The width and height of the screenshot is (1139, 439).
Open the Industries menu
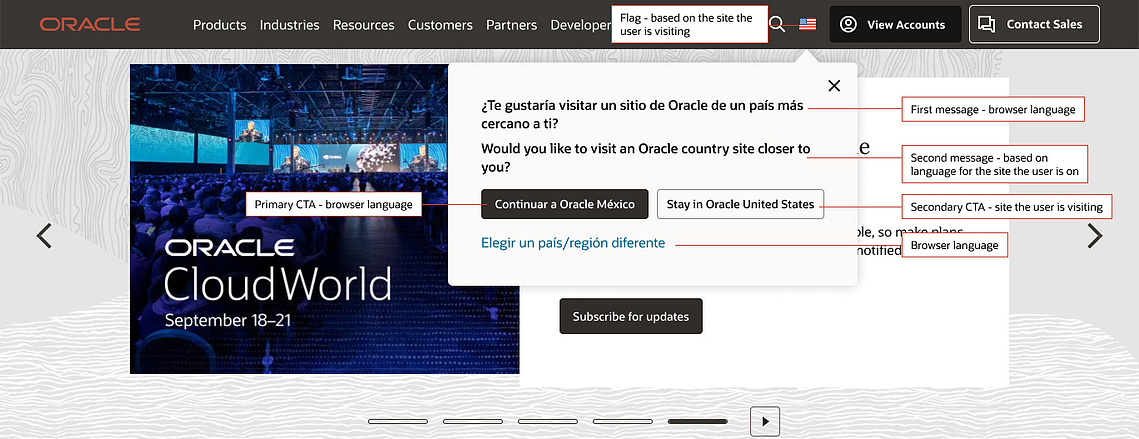(x=290, y=25)
